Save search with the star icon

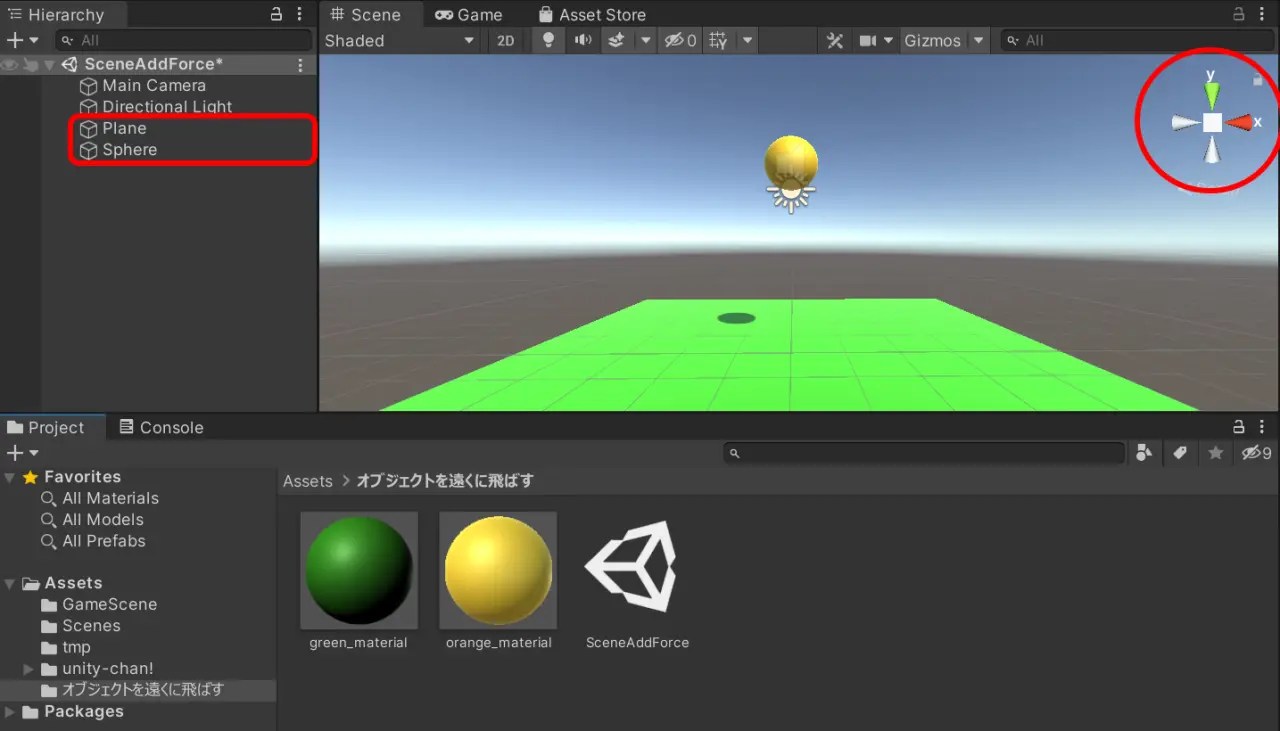(x=1216, y=453)
